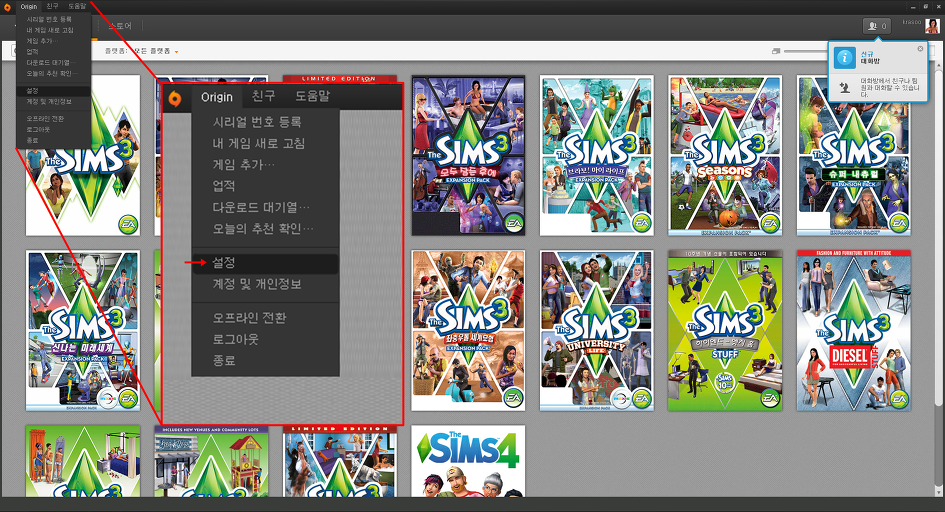
Task: Click the Origin logo icon in the title bar
Action: click(7, 7)
